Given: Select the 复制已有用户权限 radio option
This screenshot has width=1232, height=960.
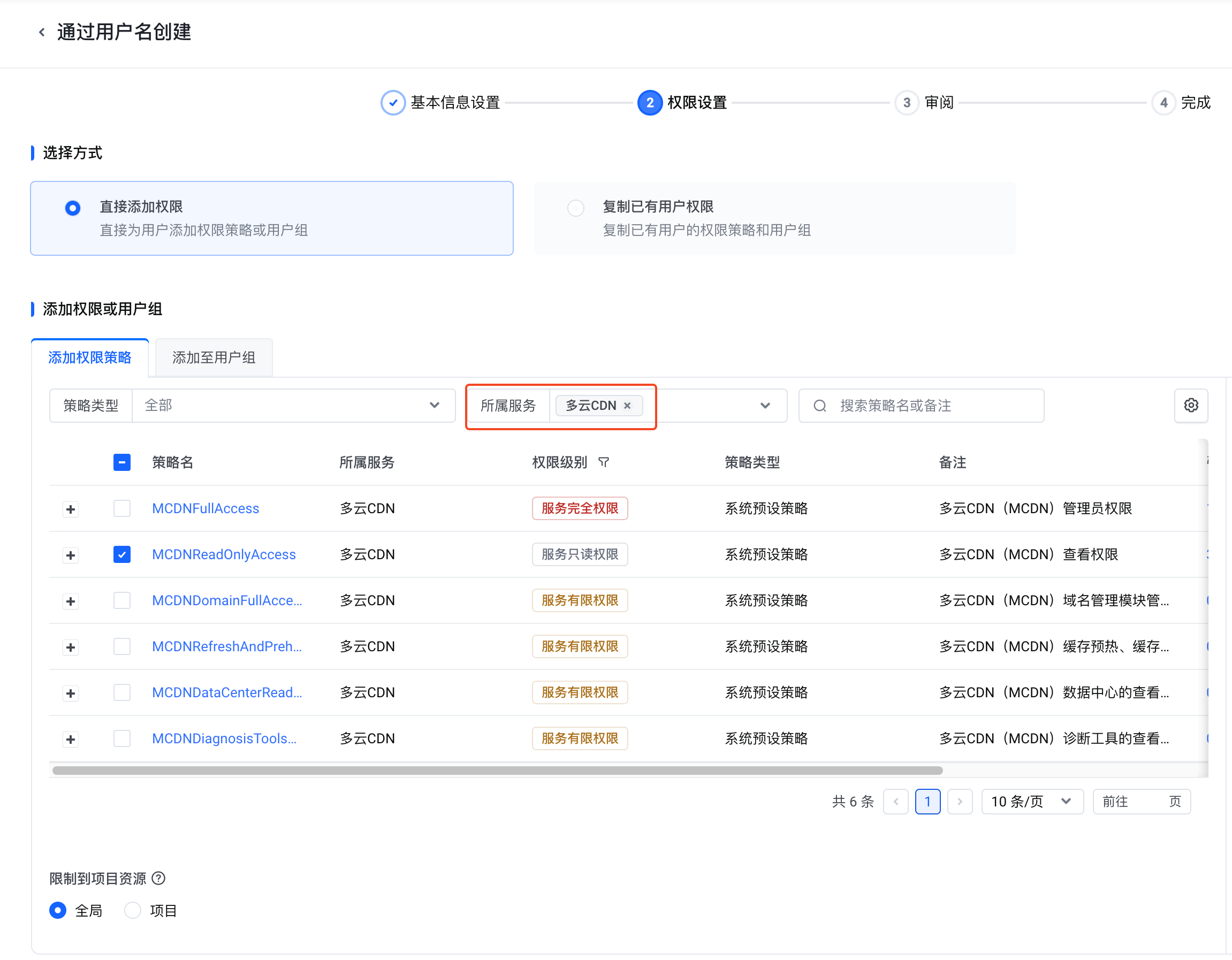Looking at the screenshot, I should coord(575,208).
